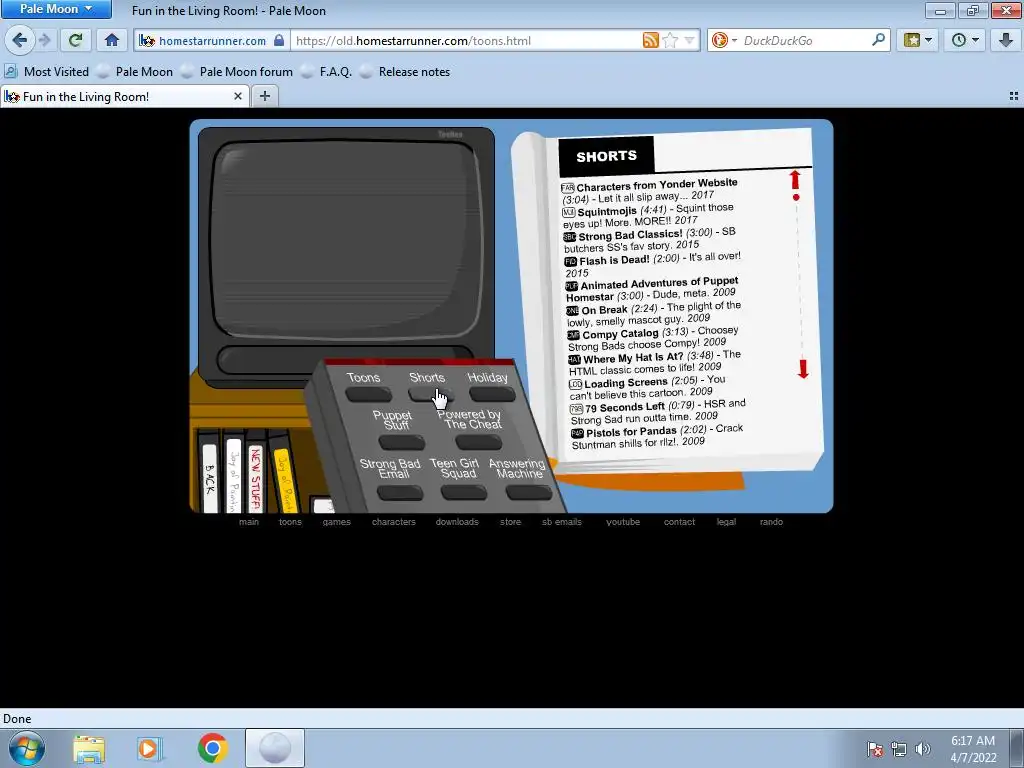Open Windows Media Player from taskbar
1024x768 pixels.
point(150,748)
